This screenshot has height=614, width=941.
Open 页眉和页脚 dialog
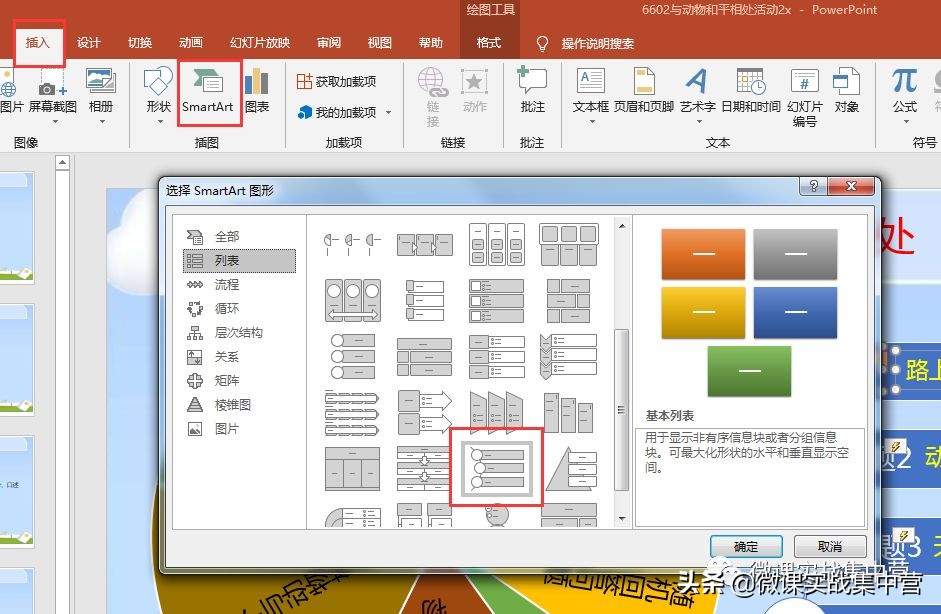644,91
